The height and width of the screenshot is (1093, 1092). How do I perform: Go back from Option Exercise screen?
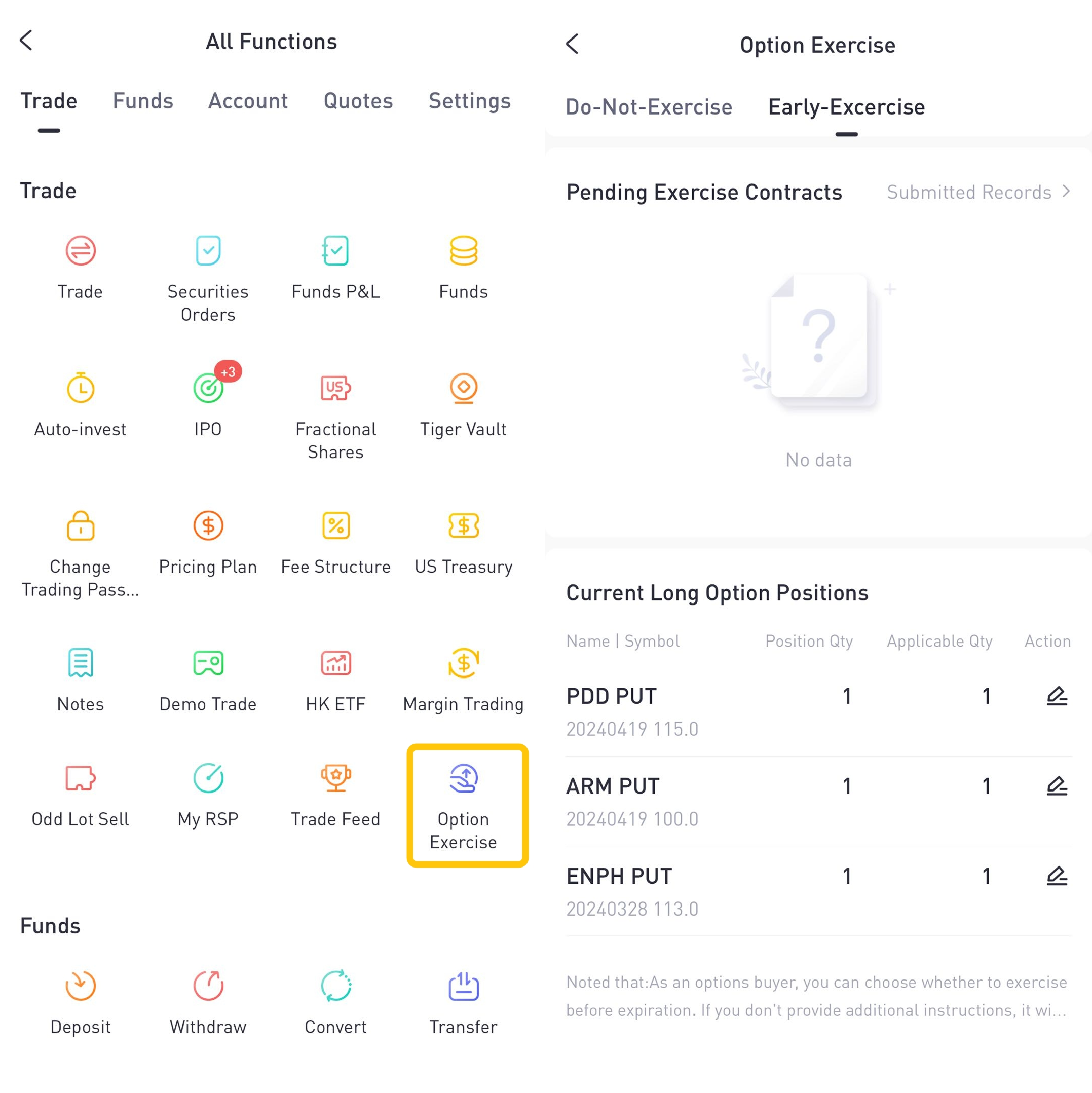pos(572,44)
